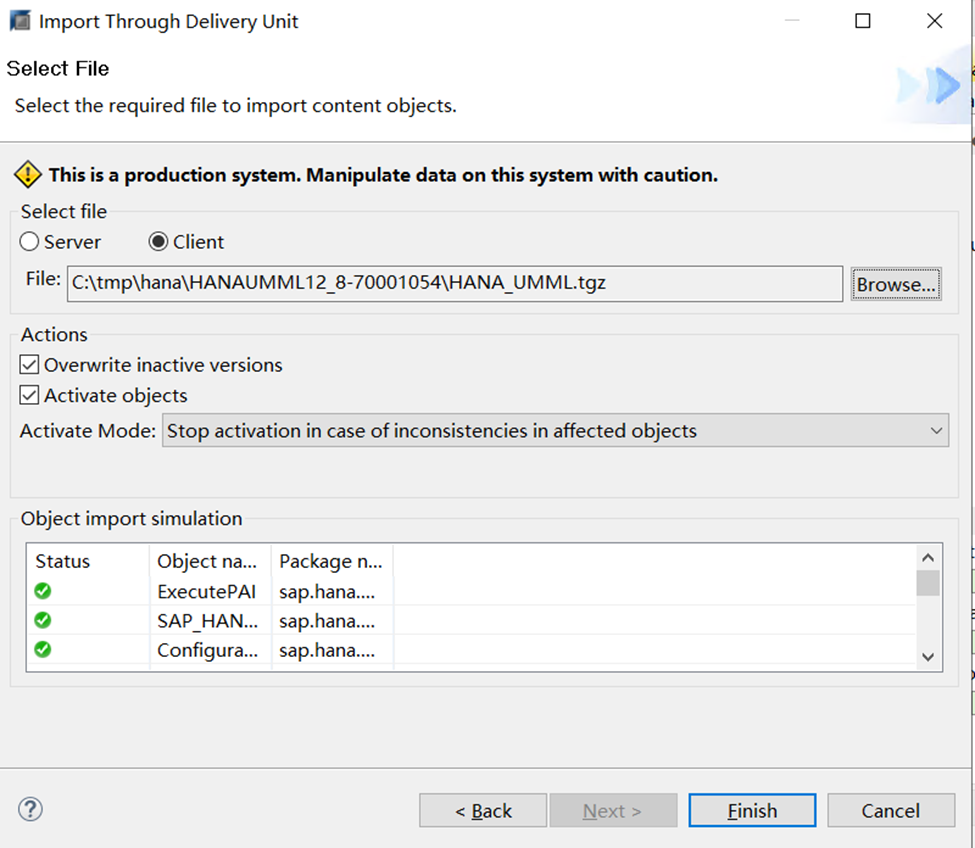Viewport: 975px width, 848px height.
Task: Click the dialog title bar app icon
Action: click(19, 21)
